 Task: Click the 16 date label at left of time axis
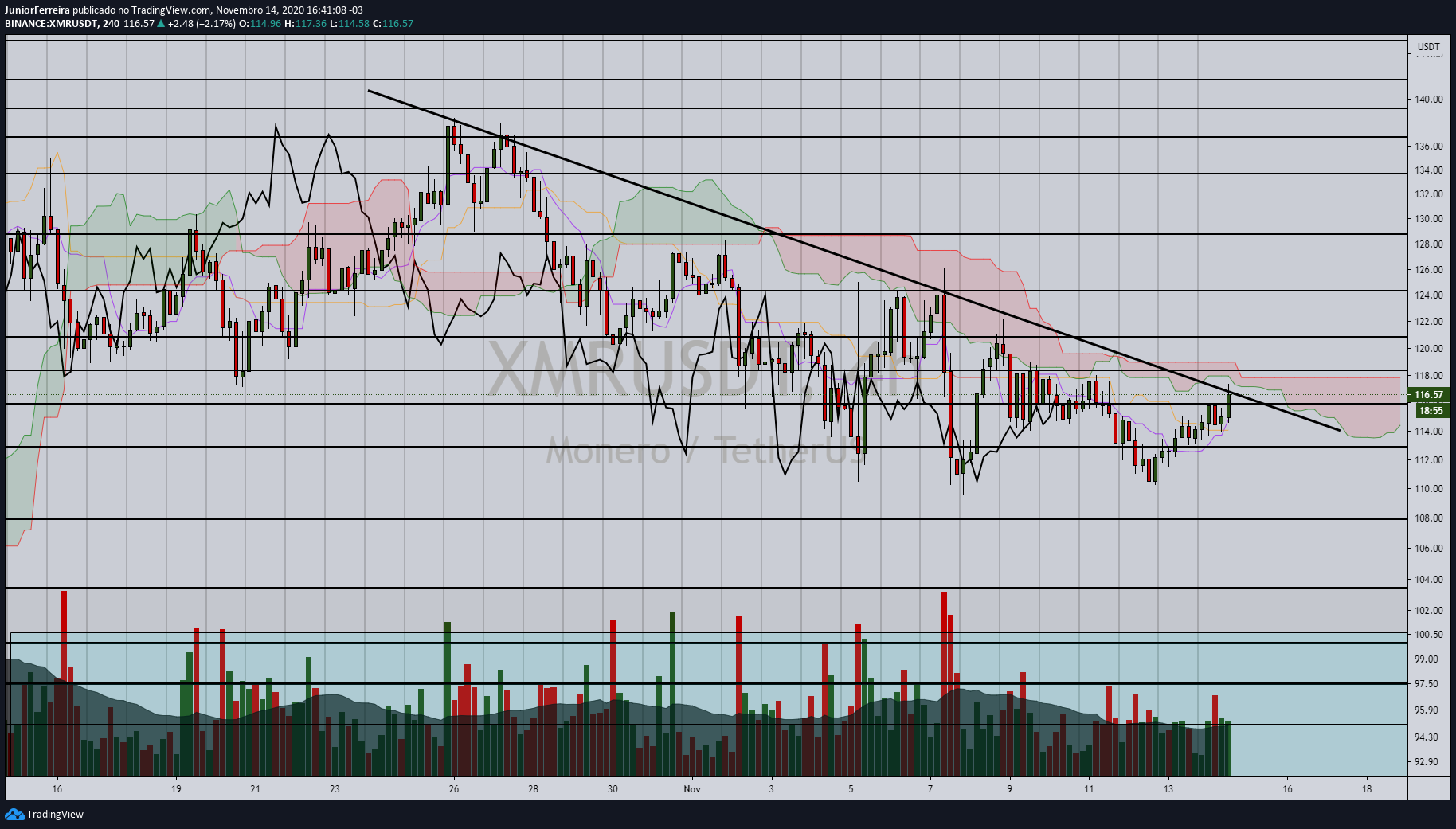pos(57,789)
